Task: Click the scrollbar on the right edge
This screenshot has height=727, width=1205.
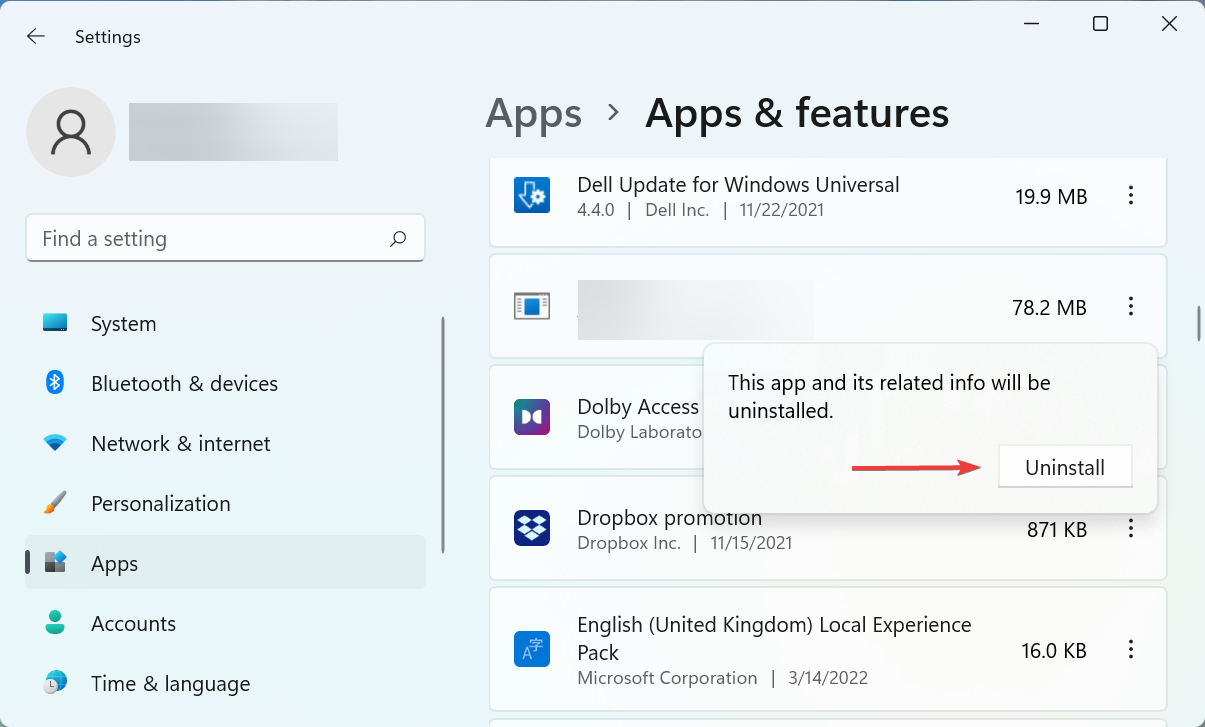Action: click(1197, 323)
